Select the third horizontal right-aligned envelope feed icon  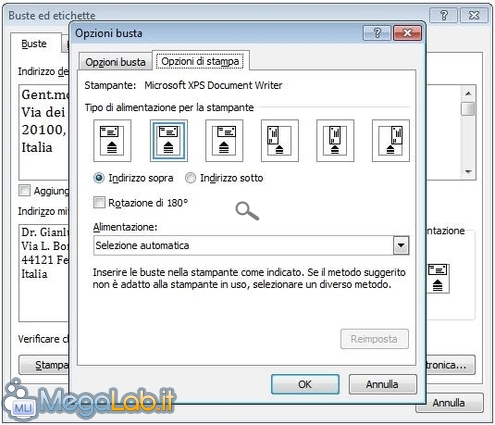(x=224, y=141)
